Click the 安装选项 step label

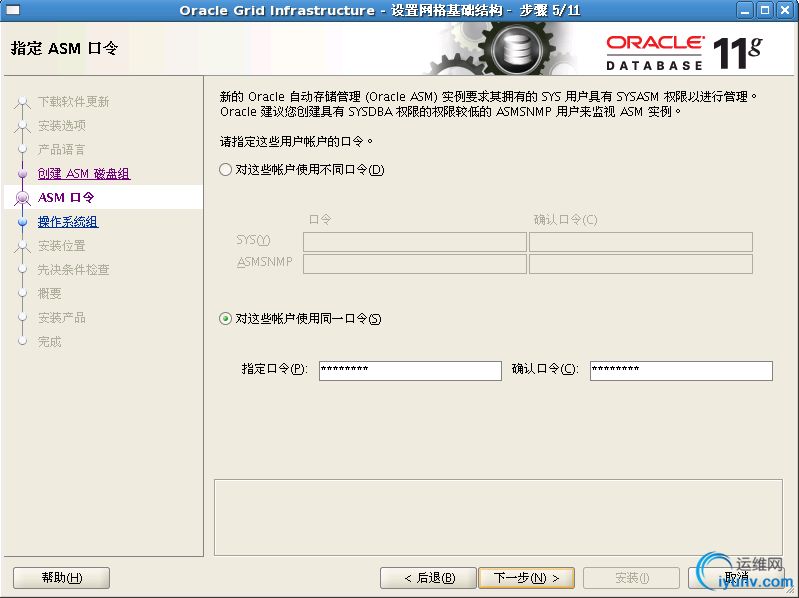[x=62, y=125]
